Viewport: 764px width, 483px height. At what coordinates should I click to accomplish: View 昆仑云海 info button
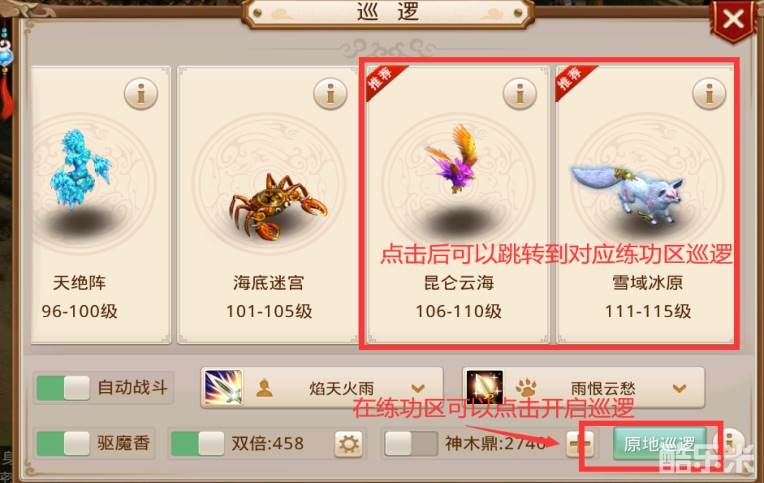tap(520, 93)
